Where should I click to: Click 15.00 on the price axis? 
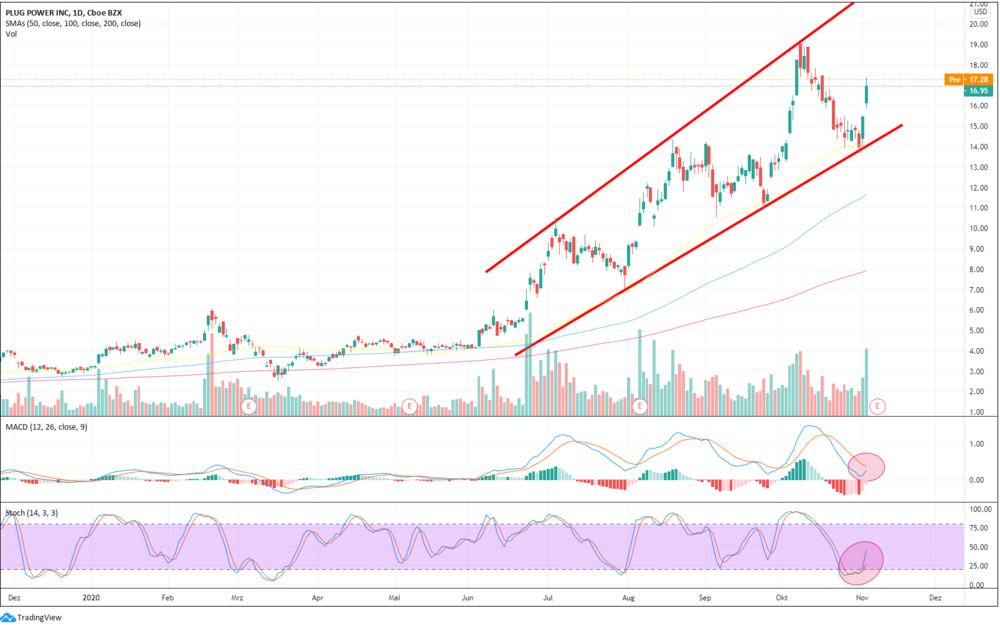click(978, 126)
